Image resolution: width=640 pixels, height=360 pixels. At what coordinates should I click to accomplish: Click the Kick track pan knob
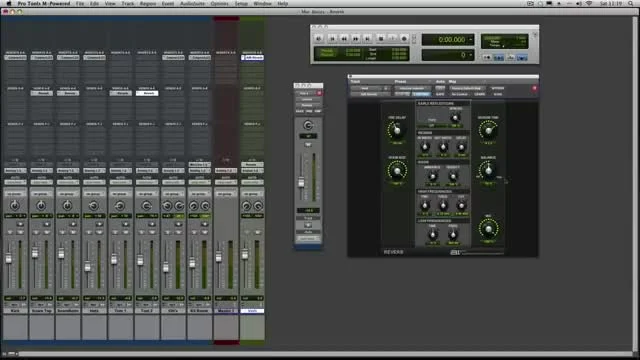(15, 205)
